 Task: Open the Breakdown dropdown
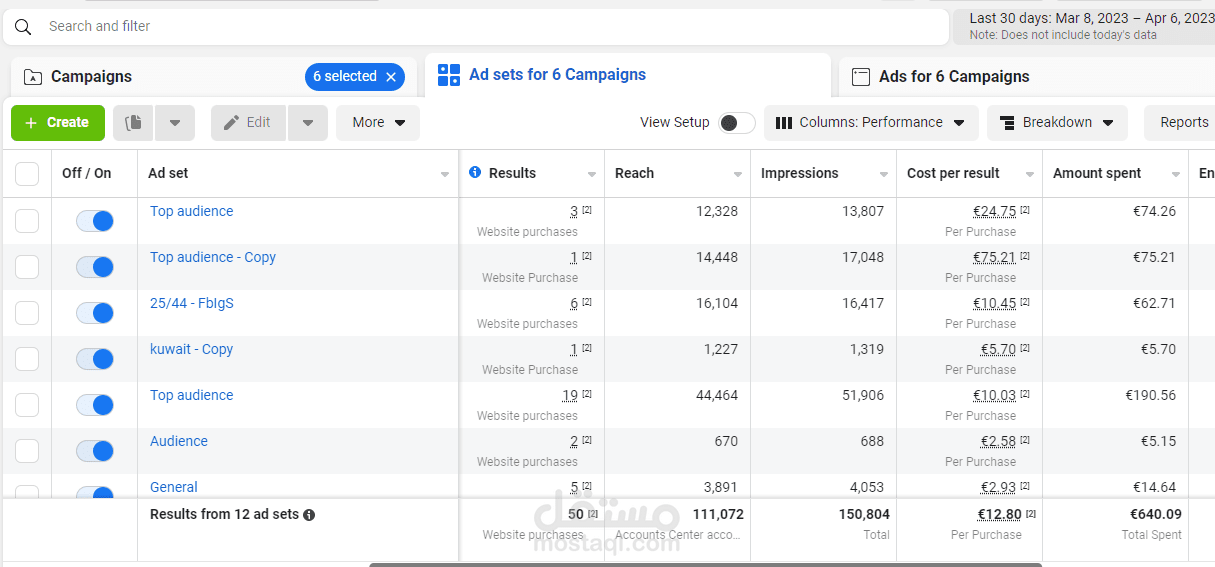[1057, 123]
